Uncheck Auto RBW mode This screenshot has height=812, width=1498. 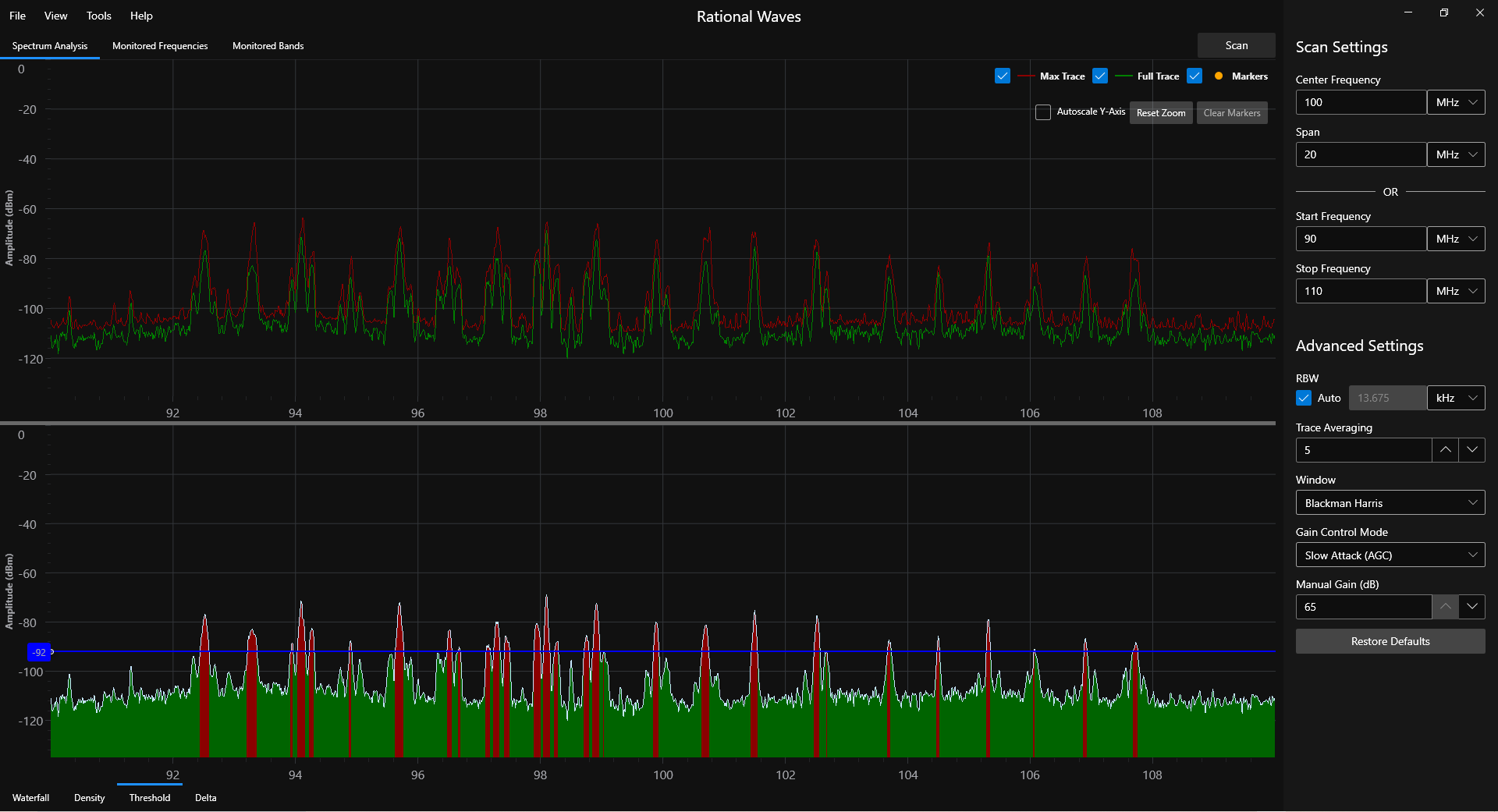[x=1303, y=398]
